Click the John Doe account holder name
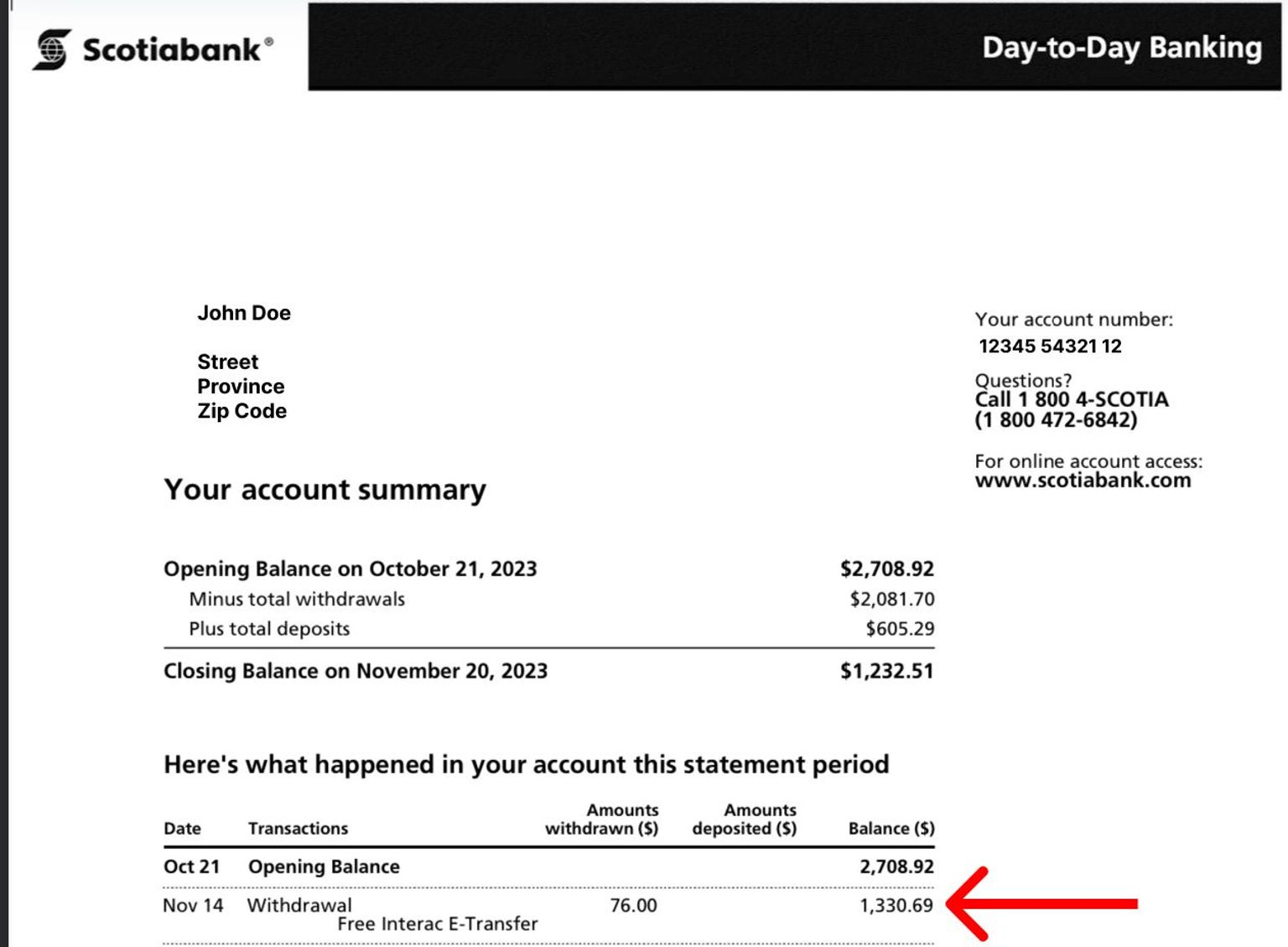 coord(244,313)
